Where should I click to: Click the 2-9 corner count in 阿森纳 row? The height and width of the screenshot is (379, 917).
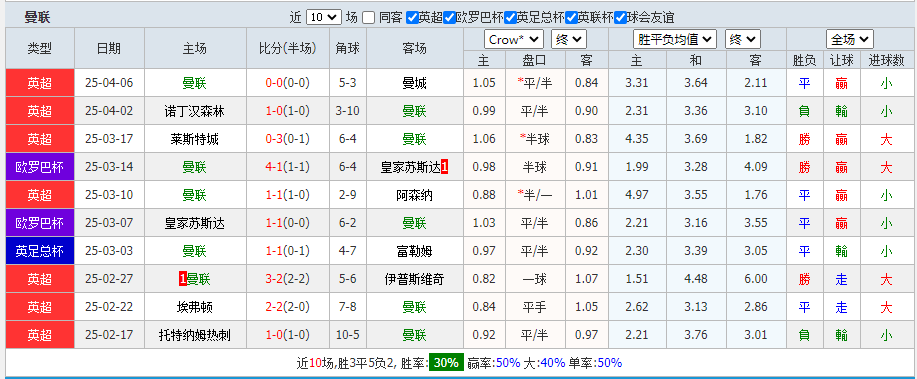(347, 195)
